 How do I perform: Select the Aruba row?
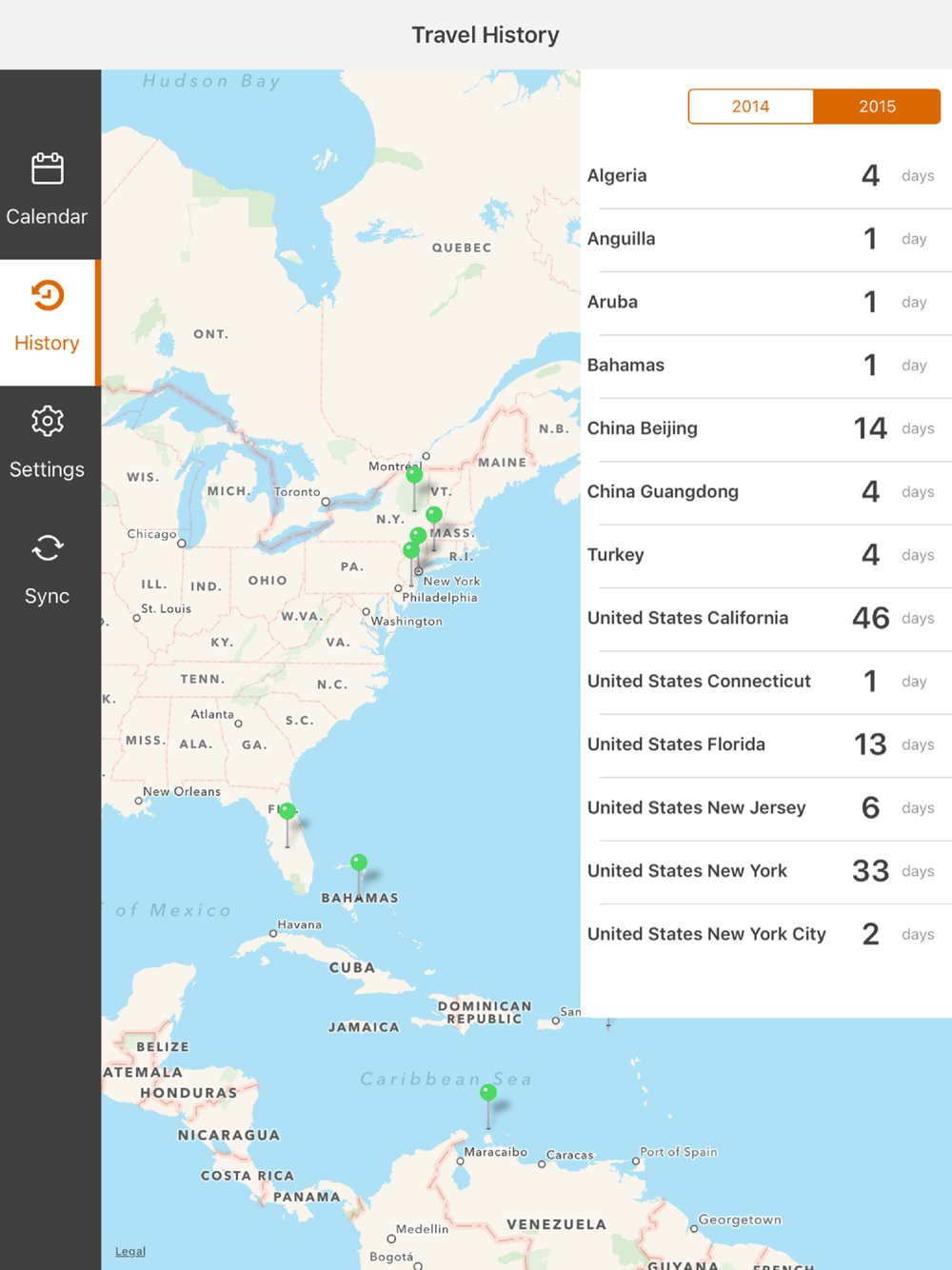point(766,303)
